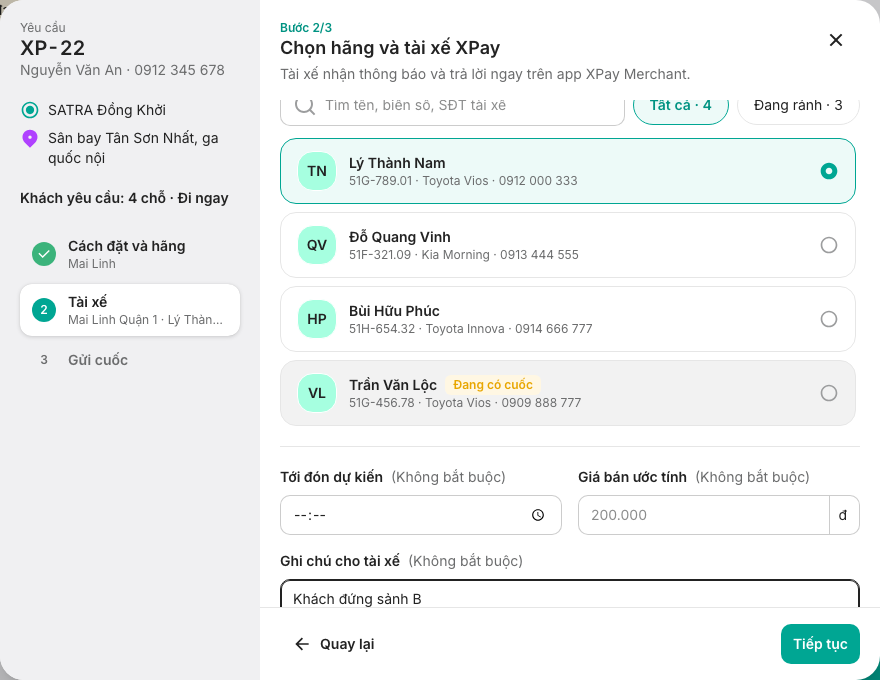
Task: Open step Cách đặt và hãng
Action: [x=130, y=254]
